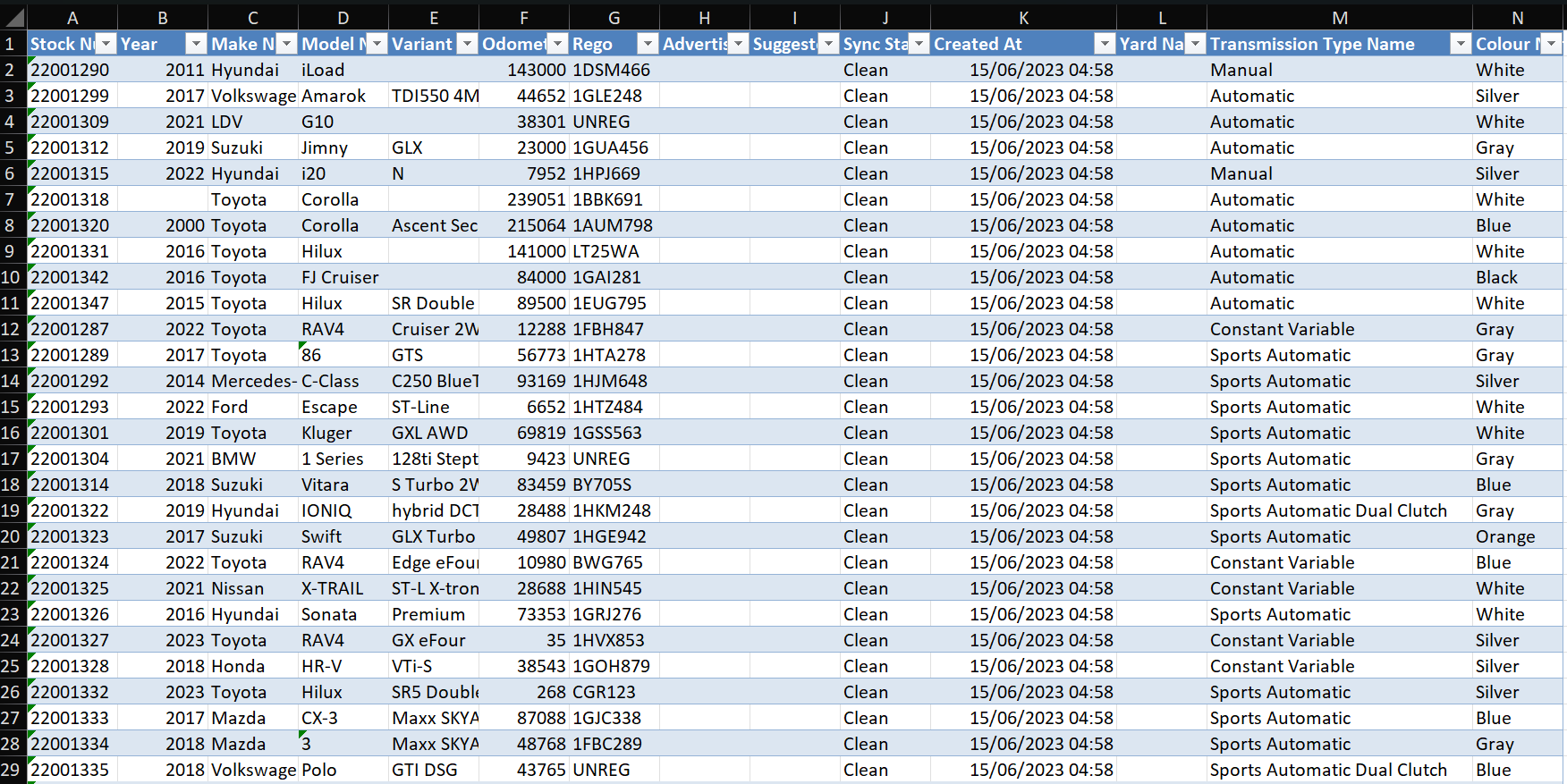Click the HR-V model cell
1567x784 pixels.
coord(343,666)
